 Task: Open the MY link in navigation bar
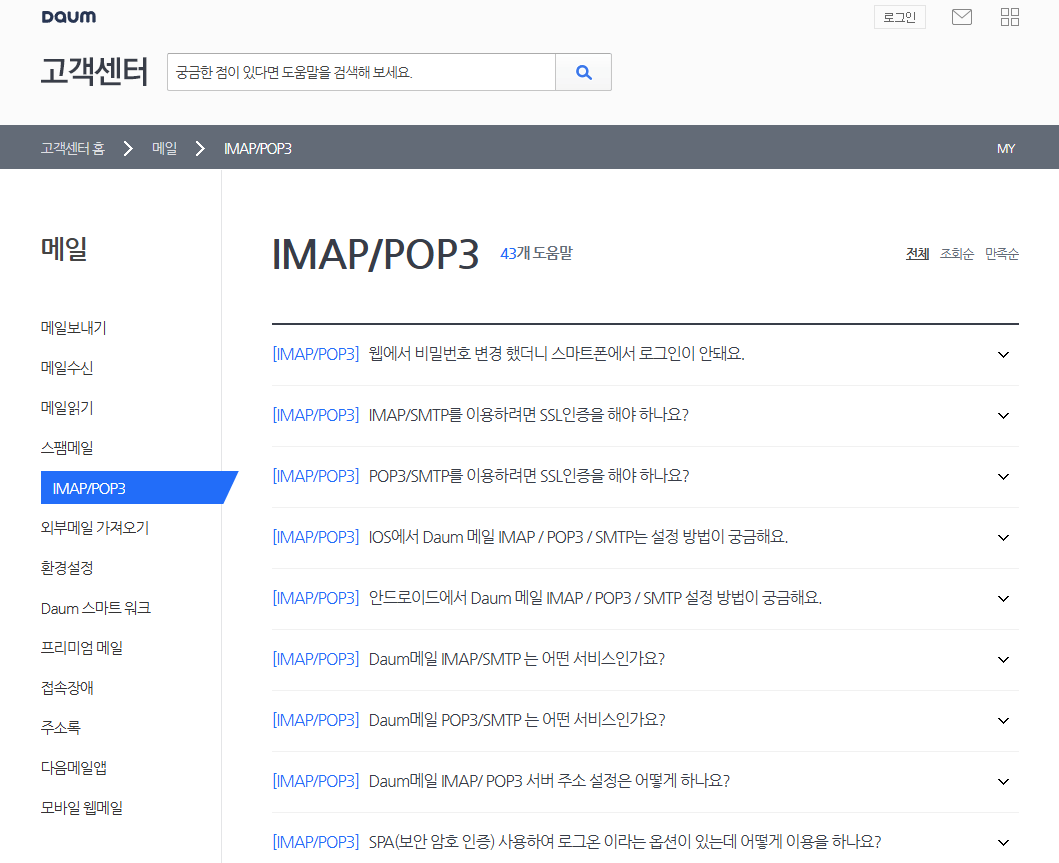click(x=1006, y=149)
